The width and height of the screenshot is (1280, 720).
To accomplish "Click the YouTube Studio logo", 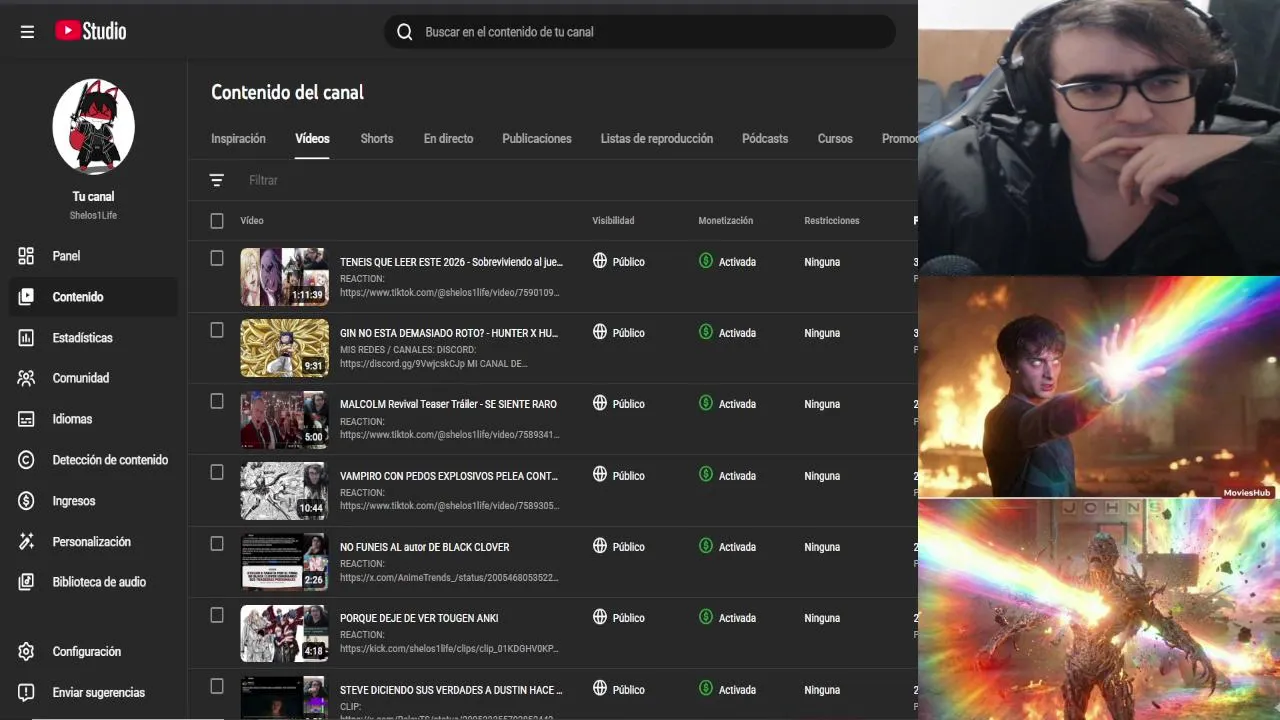I will pos(90,31).
